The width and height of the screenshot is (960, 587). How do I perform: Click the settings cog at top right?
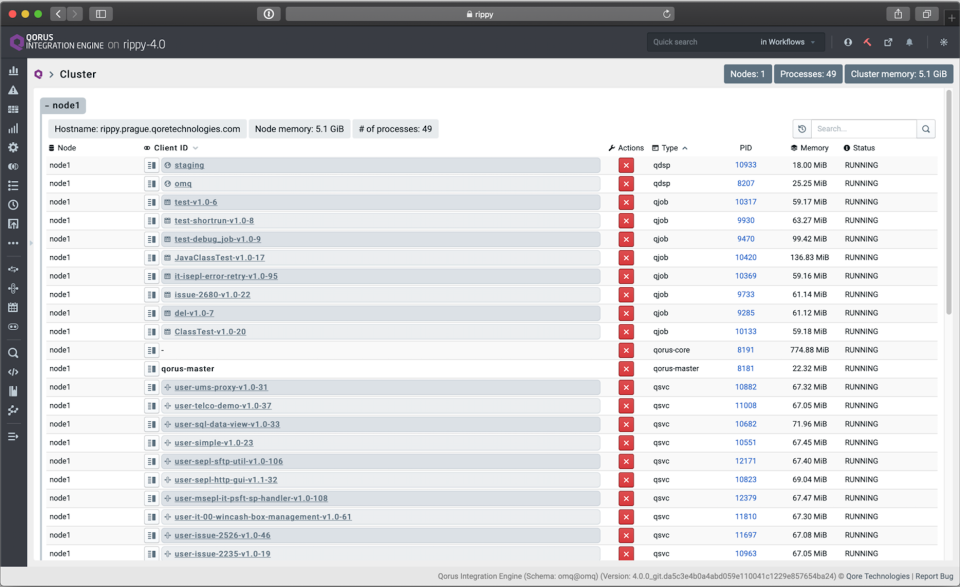tap(943, 42)
